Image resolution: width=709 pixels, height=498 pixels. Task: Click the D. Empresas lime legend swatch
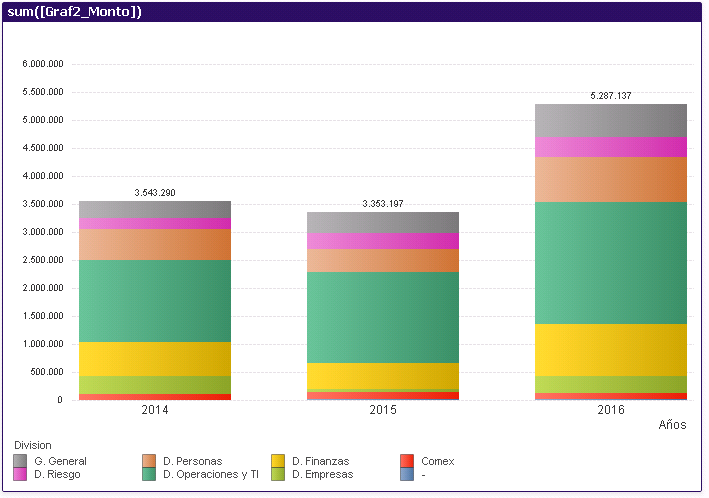pos(278,474)
